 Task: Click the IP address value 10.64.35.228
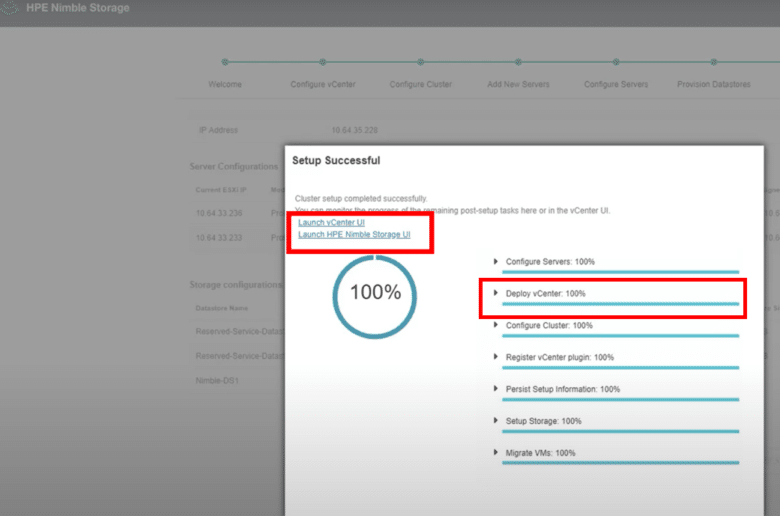(x=355, y=130)
